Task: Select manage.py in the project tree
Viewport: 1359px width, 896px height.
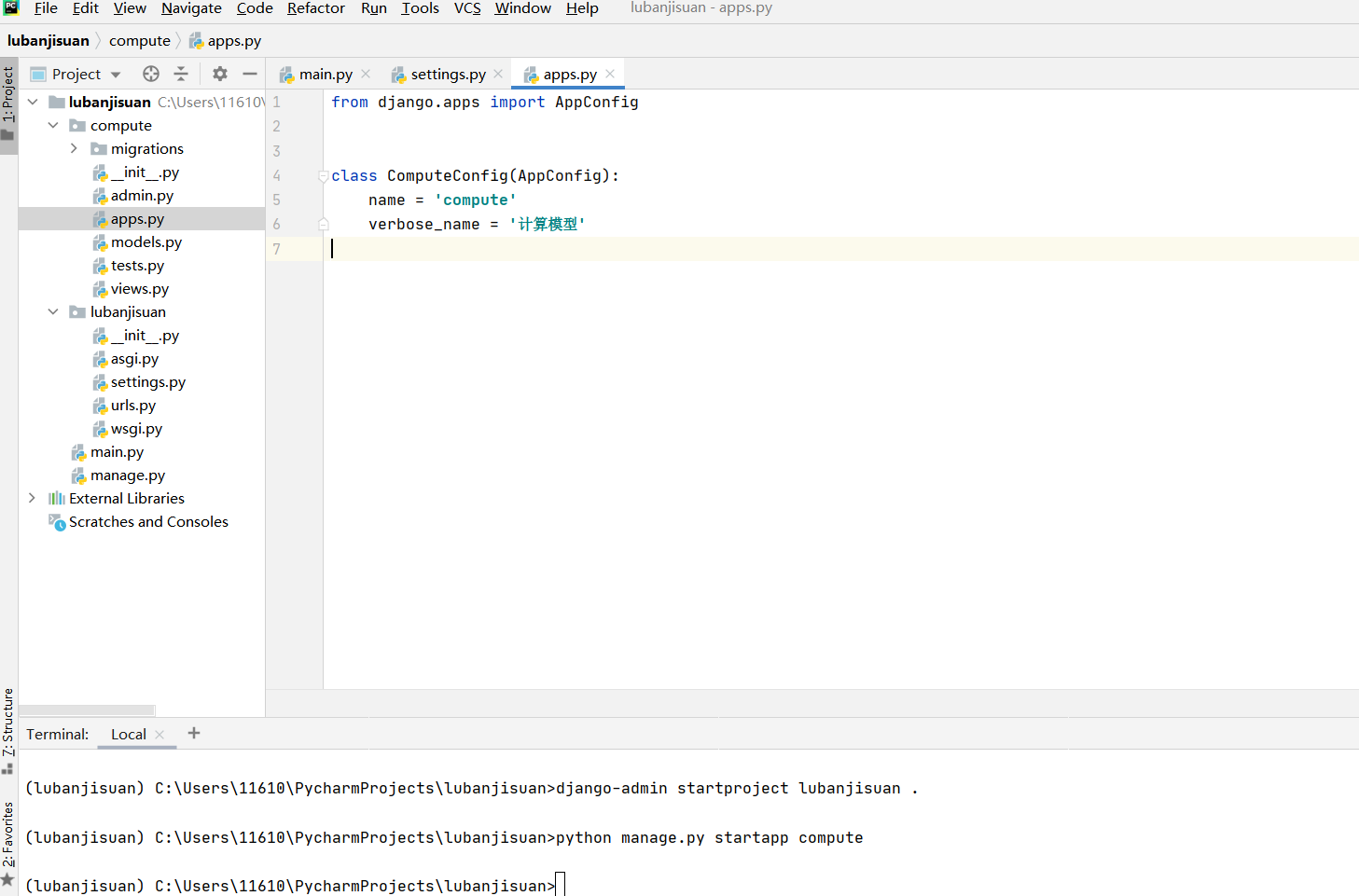Action: [x=128, y=476]
